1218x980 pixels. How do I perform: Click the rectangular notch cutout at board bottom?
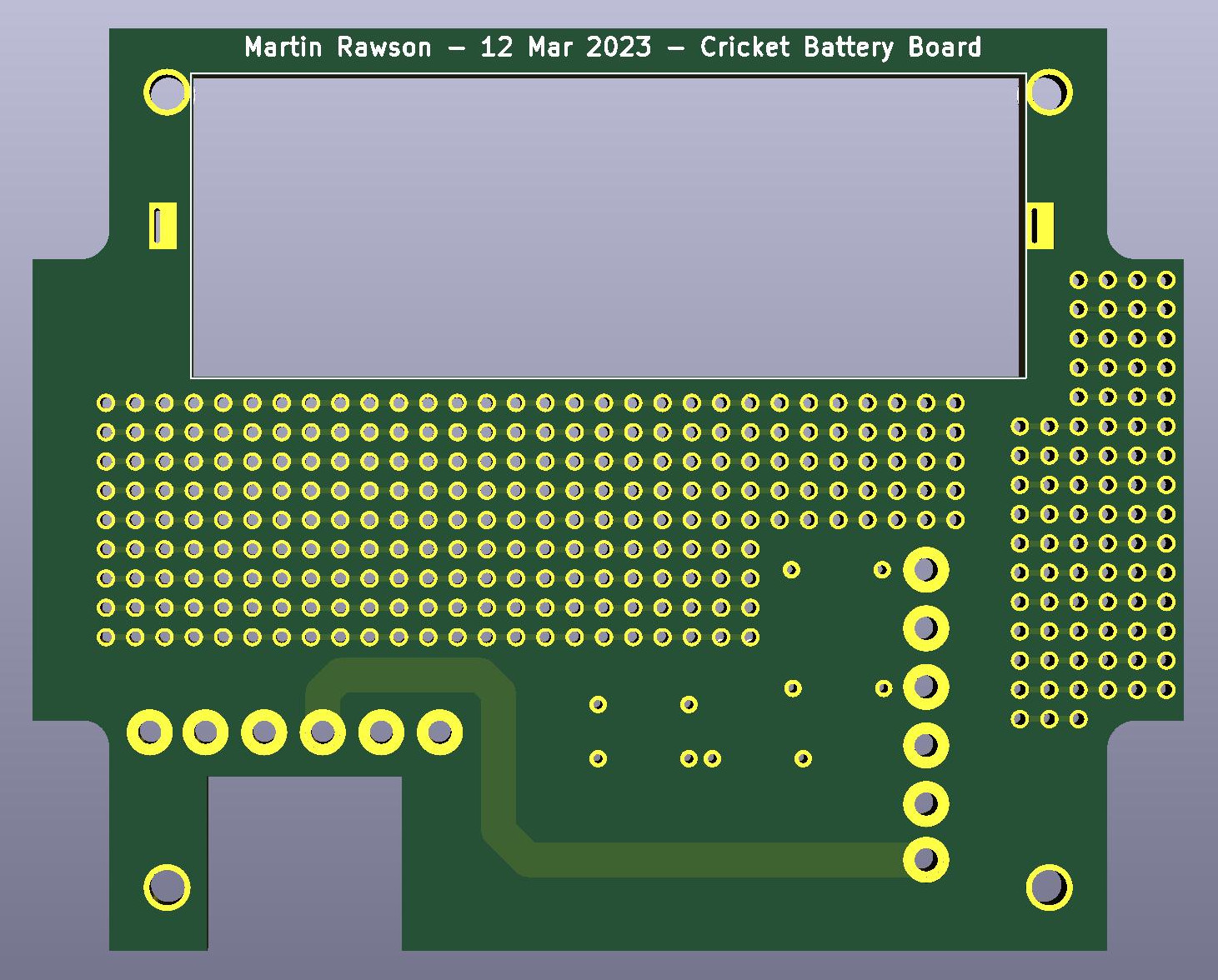pyautogui.click(x=304, y=862)
